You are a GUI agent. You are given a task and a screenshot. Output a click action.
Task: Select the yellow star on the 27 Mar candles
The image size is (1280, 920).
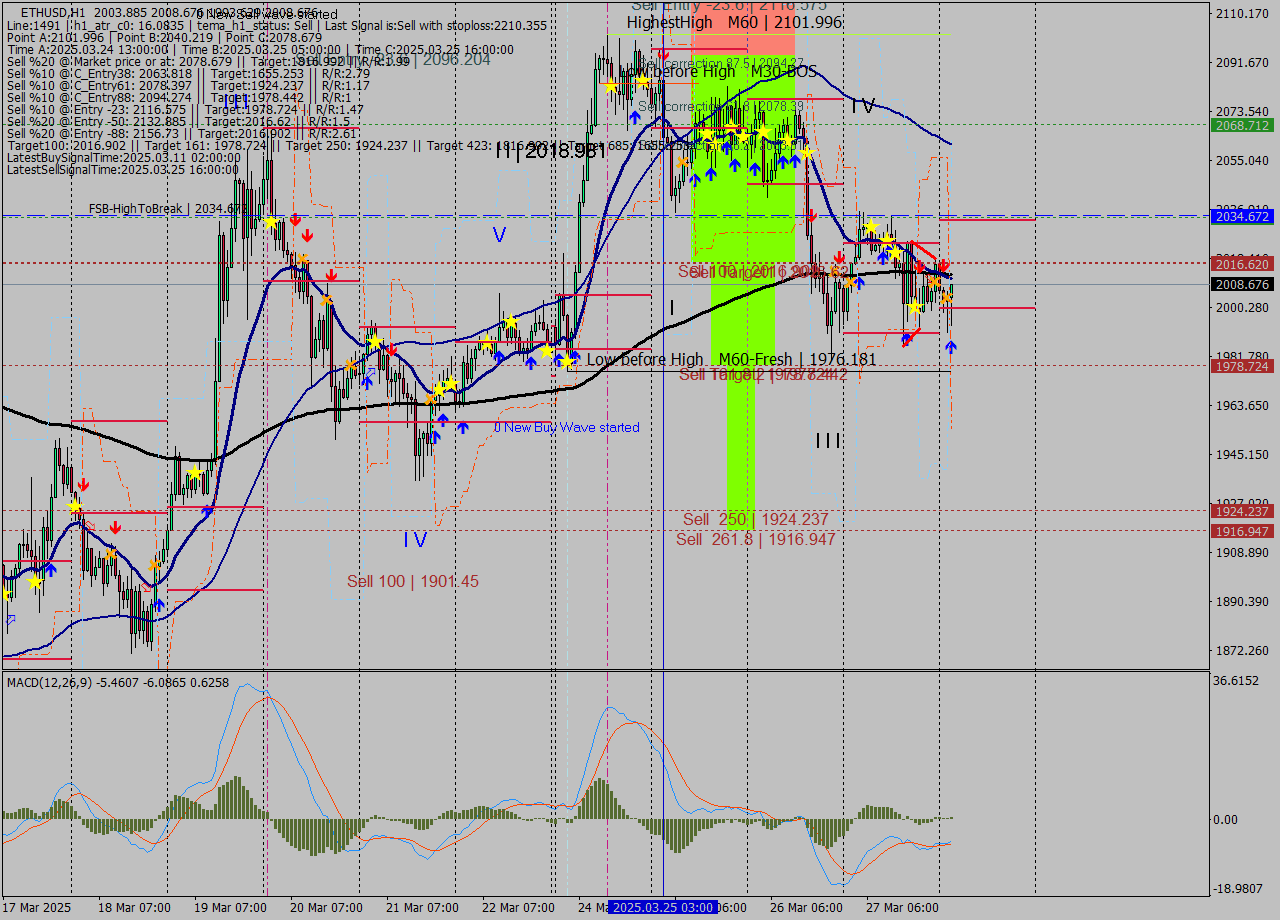pos(915,307)
